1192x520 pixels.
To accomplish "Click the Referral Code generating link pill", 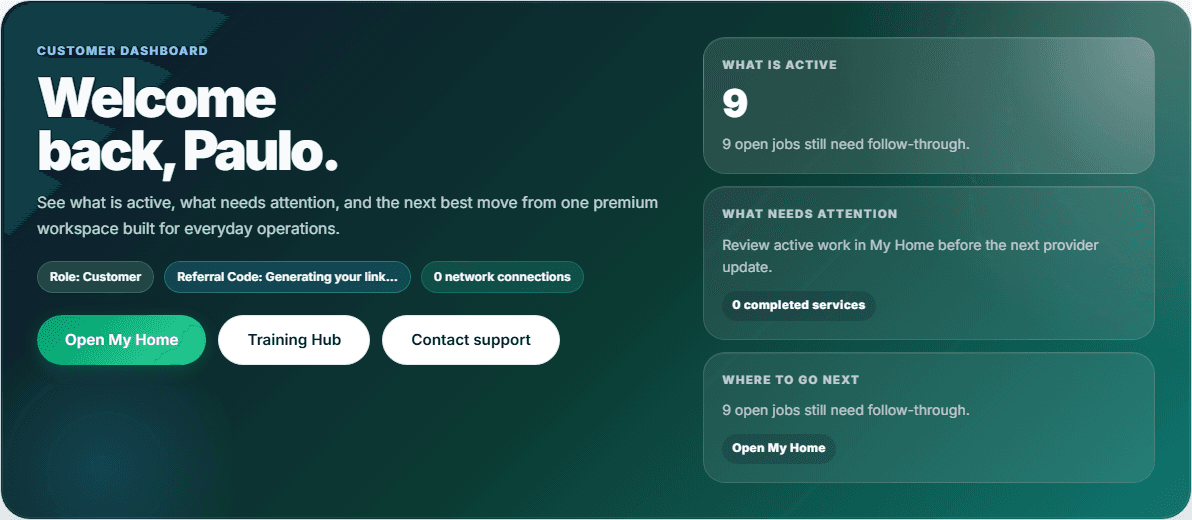I will [x=287, y=277].
